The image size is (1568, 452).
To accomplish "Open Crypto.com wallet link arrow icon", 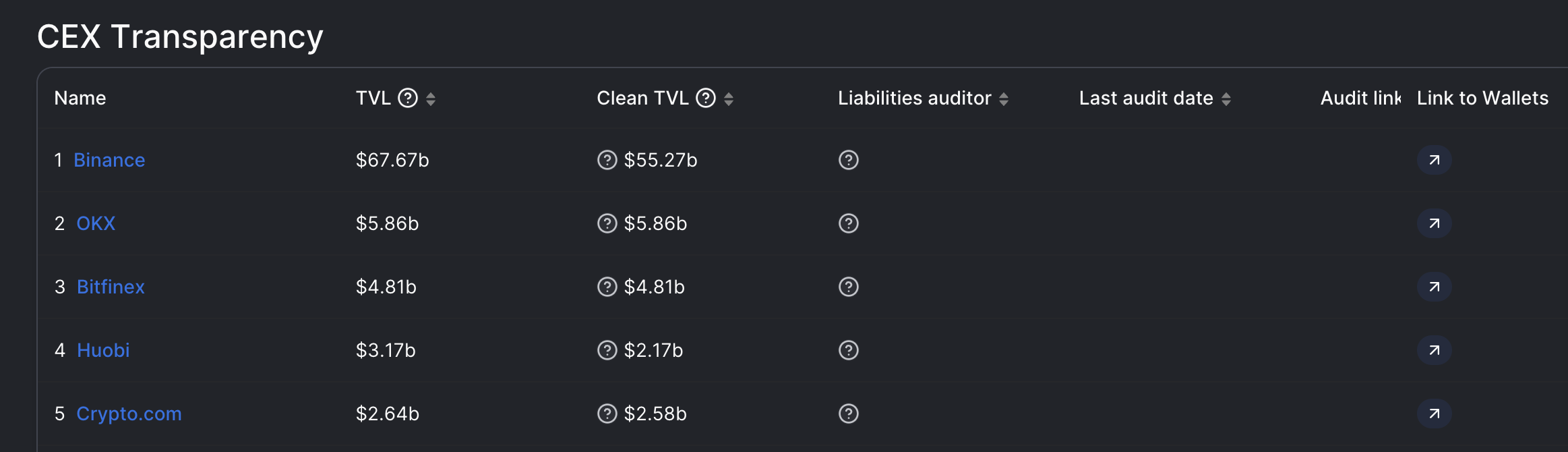I will (x=1434, y=414).
